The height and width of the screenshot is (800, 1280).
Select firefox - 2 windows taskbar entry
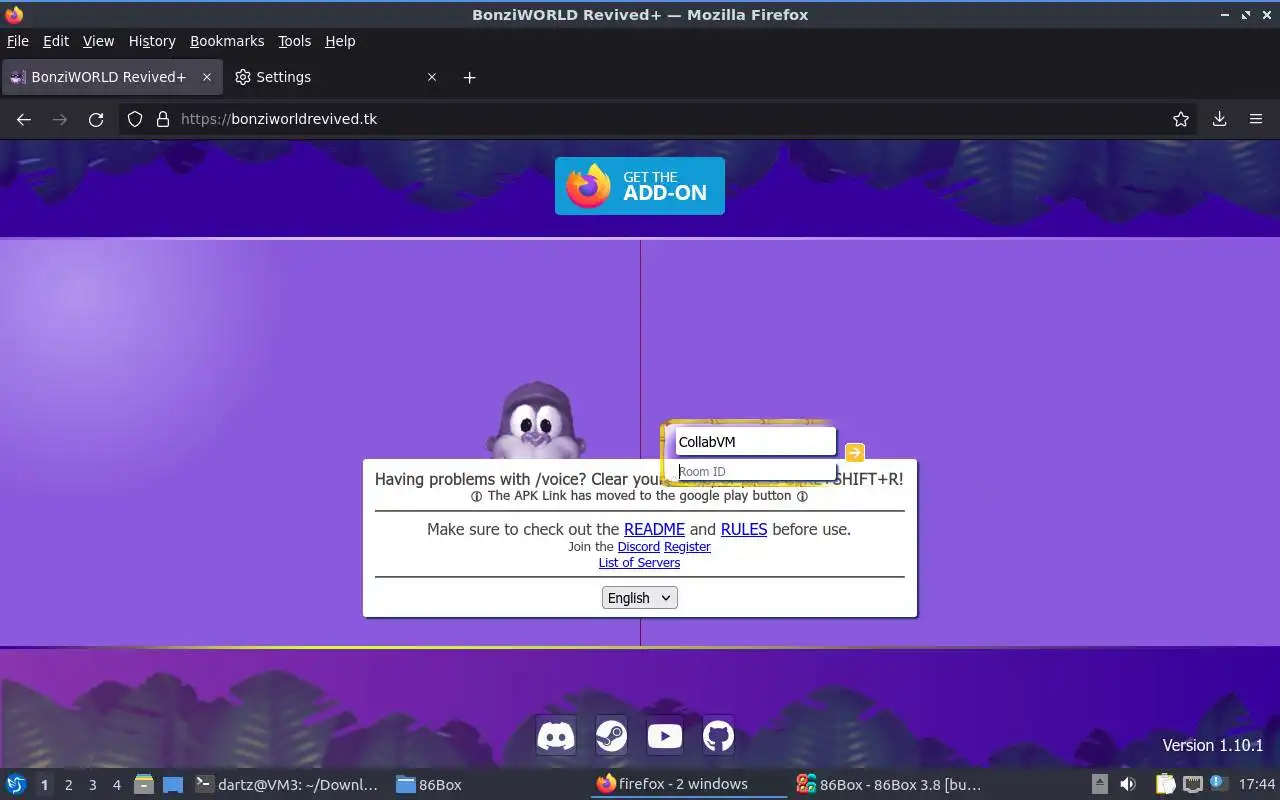pos(688,785)
